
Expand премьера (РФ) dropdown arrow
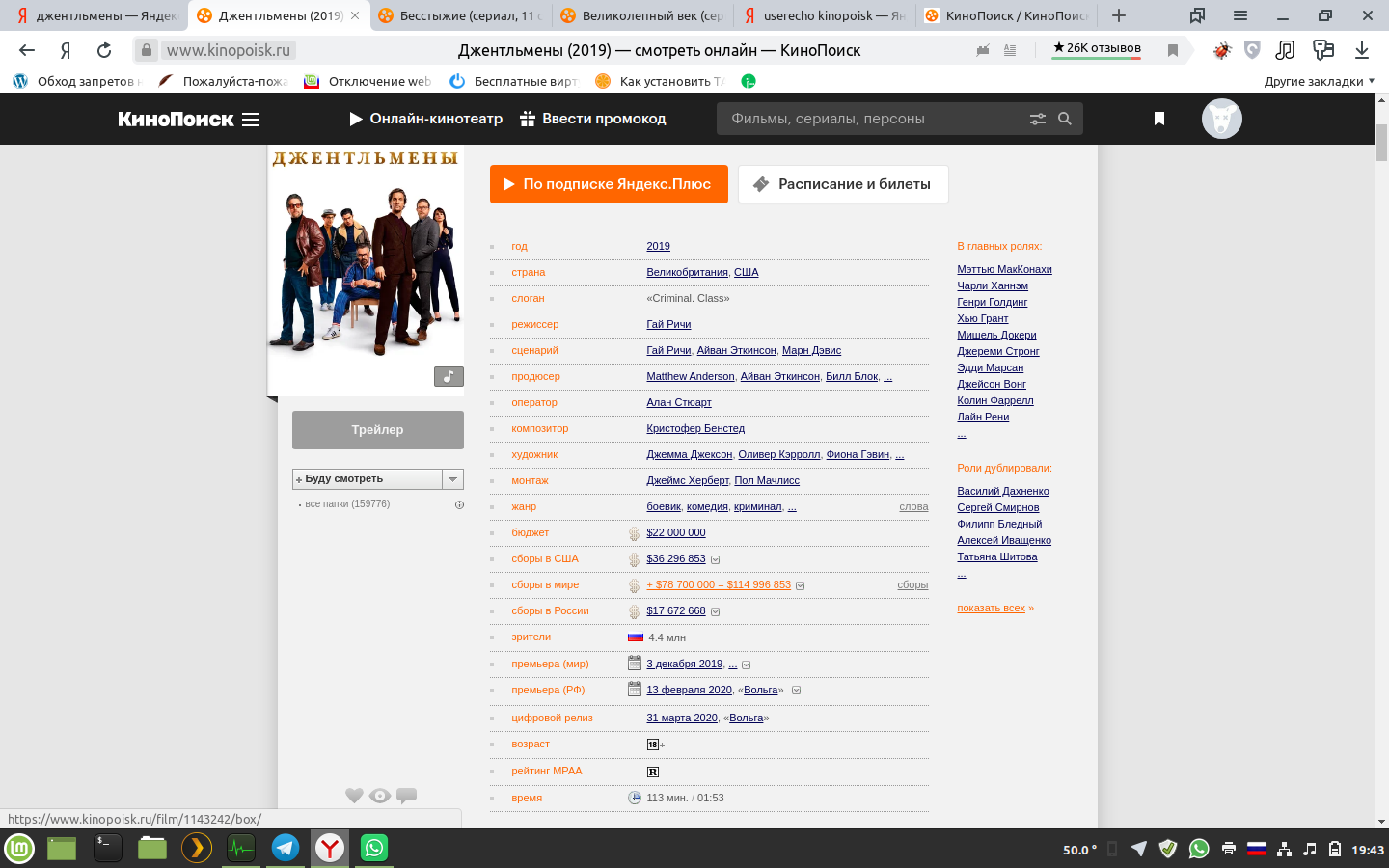pyautogui.click(x=796, y=691)
